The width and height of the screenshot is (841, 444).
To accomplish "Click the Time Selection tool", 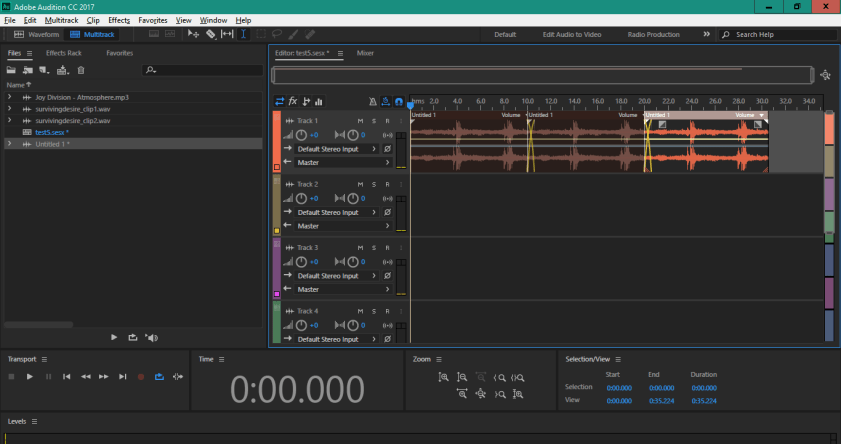I will pos(244,34).
